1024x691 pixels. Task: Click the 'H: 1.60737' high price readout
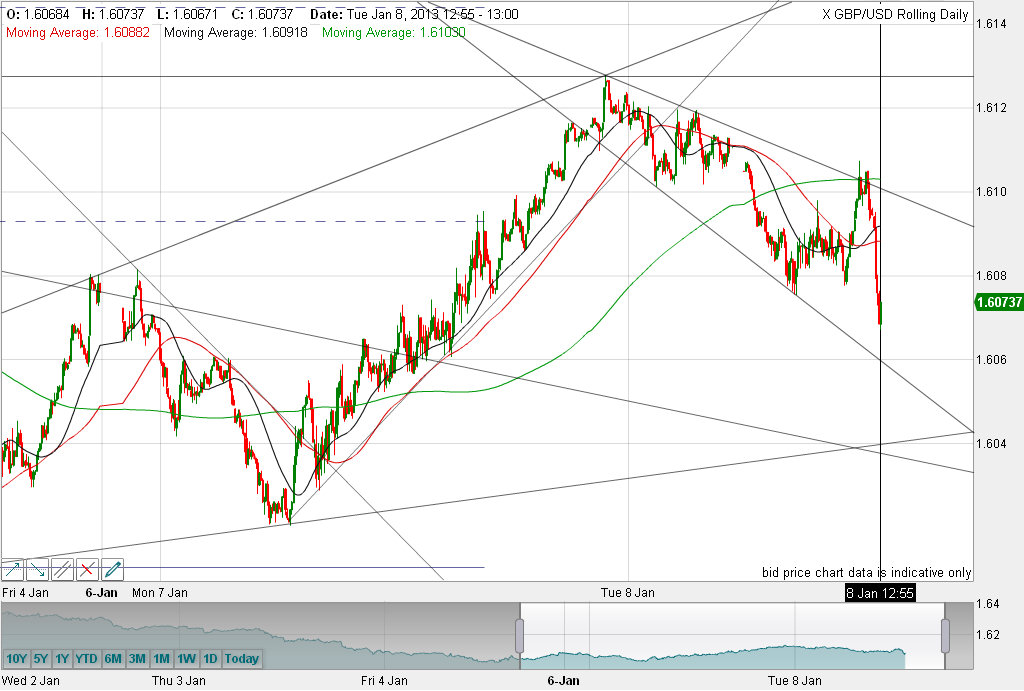coord(113,14)
